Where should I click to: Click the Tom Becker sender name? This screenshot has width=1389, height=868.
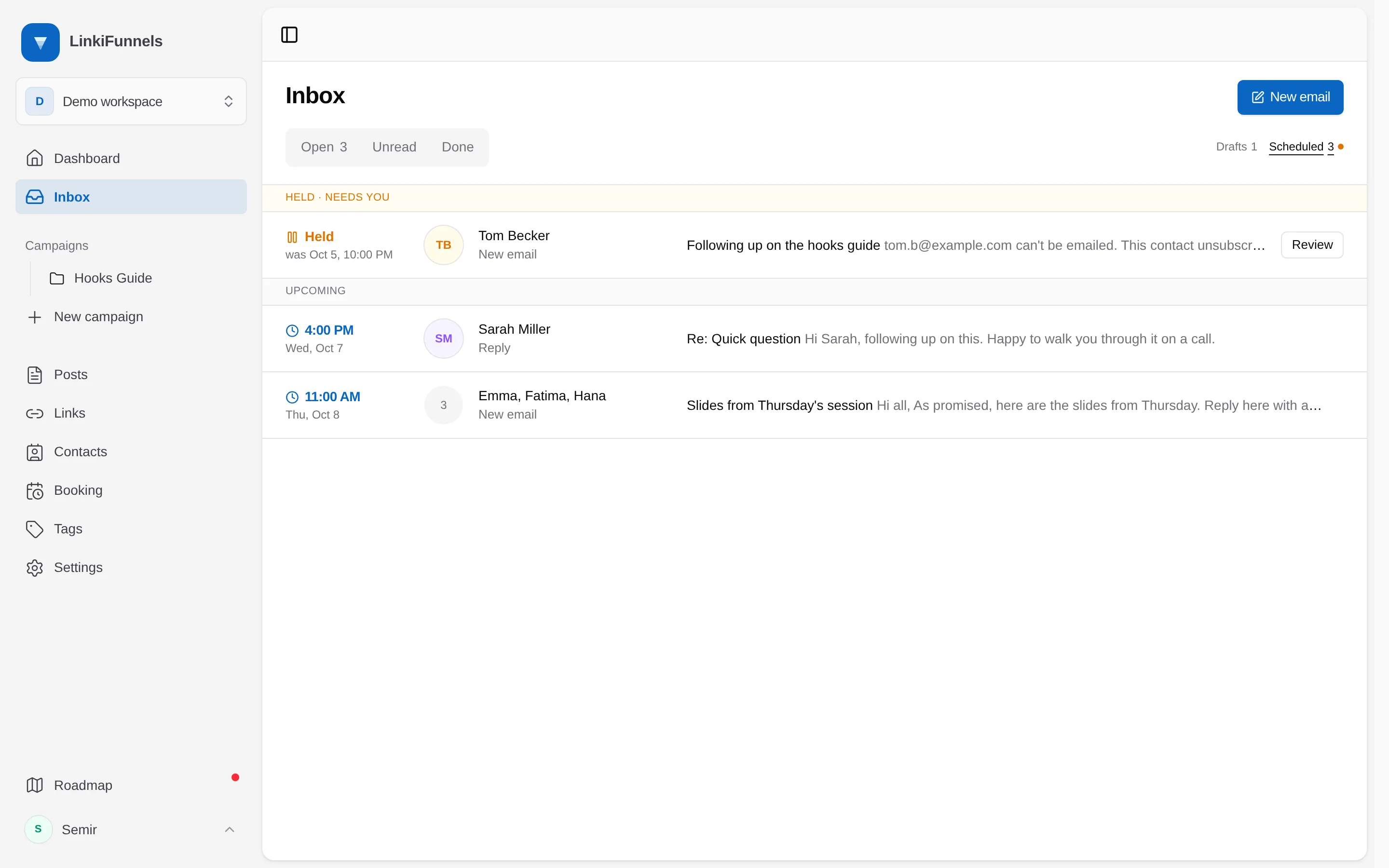514,236
